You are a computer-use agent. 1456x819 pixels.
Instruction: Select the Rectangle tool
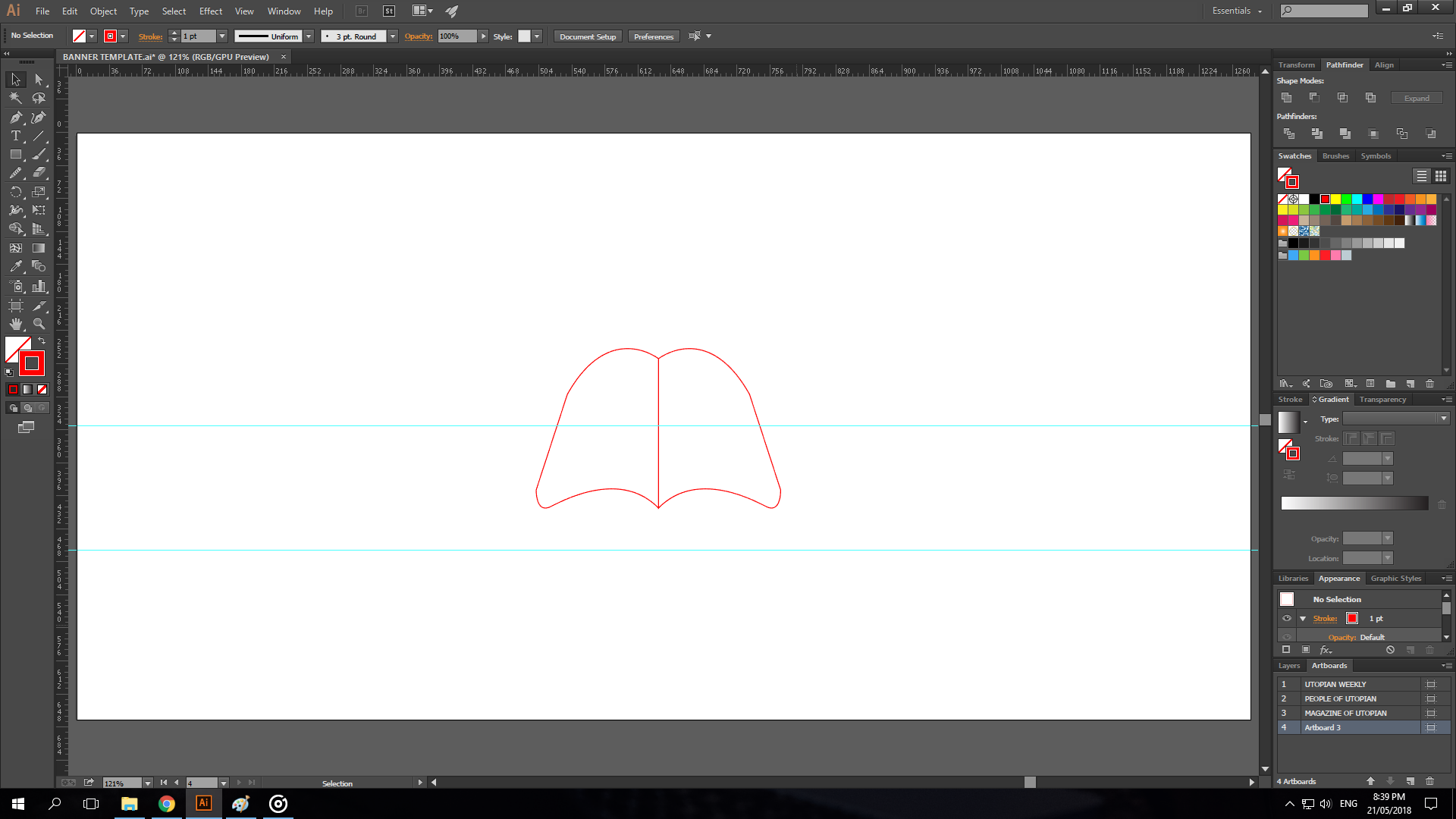[16, 154]
